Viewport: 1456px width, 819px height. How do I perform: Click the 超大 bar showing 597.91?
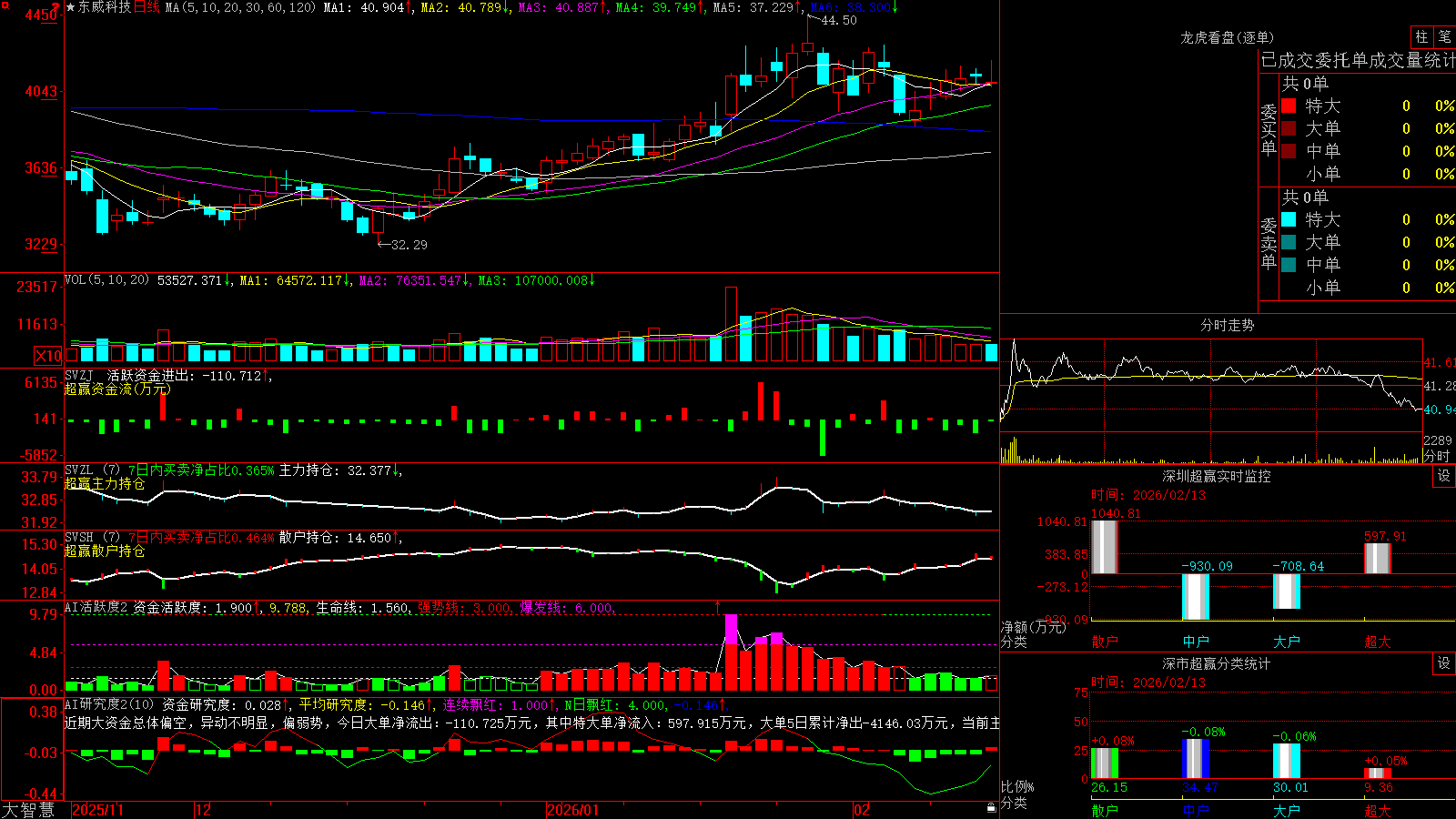pos(1378,559)
